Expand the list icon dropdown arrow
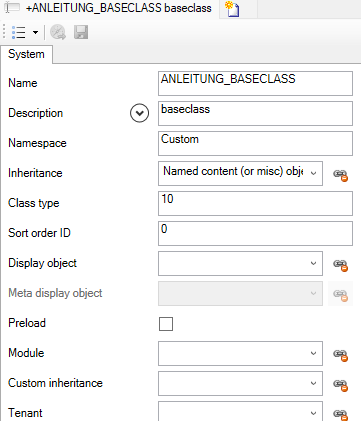Screen dimensions: 361x421 (x=35, y=32)
